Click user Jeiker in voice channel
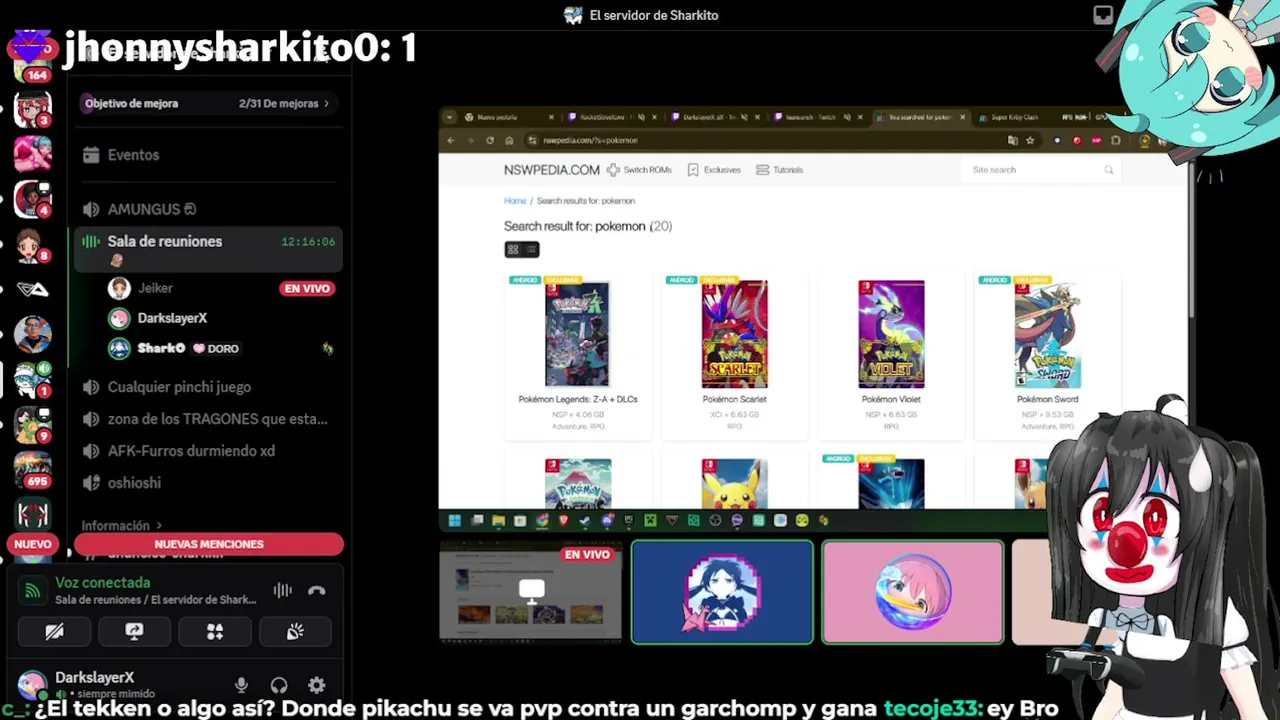The image size is (1280, 720). [x=155, y=288]
